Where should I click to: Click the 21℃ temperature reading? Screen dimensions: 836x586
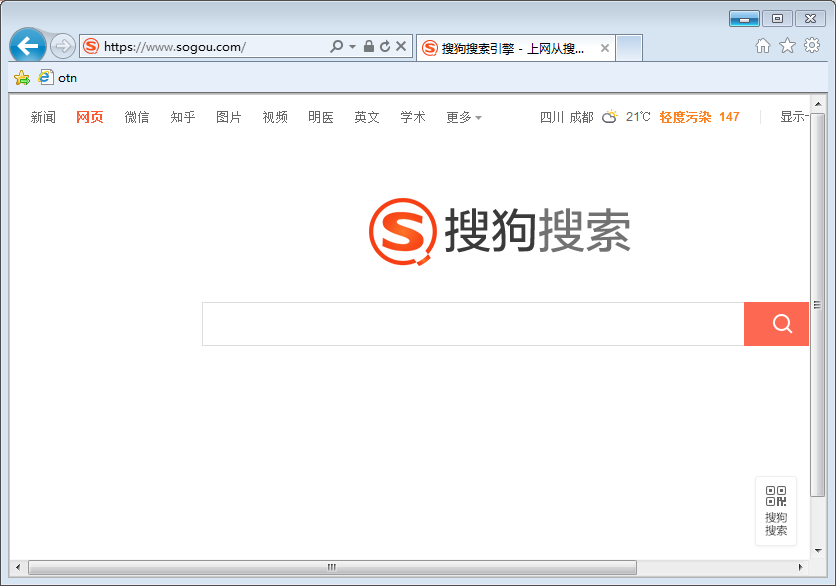coord(638,117)
